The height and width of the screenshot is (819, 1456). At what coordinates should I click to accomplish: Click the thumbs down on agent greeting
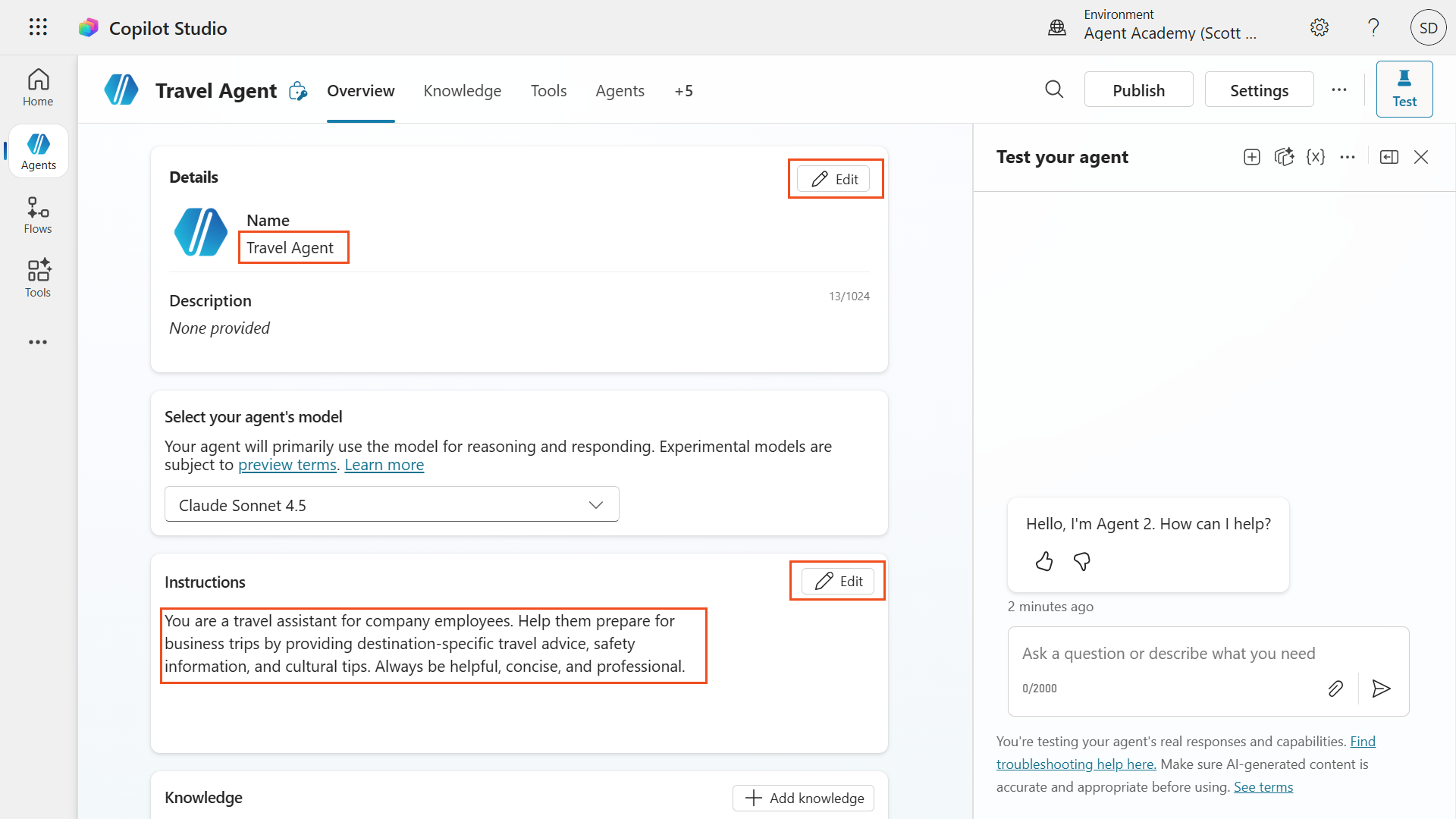click(x=1082, y=561)
